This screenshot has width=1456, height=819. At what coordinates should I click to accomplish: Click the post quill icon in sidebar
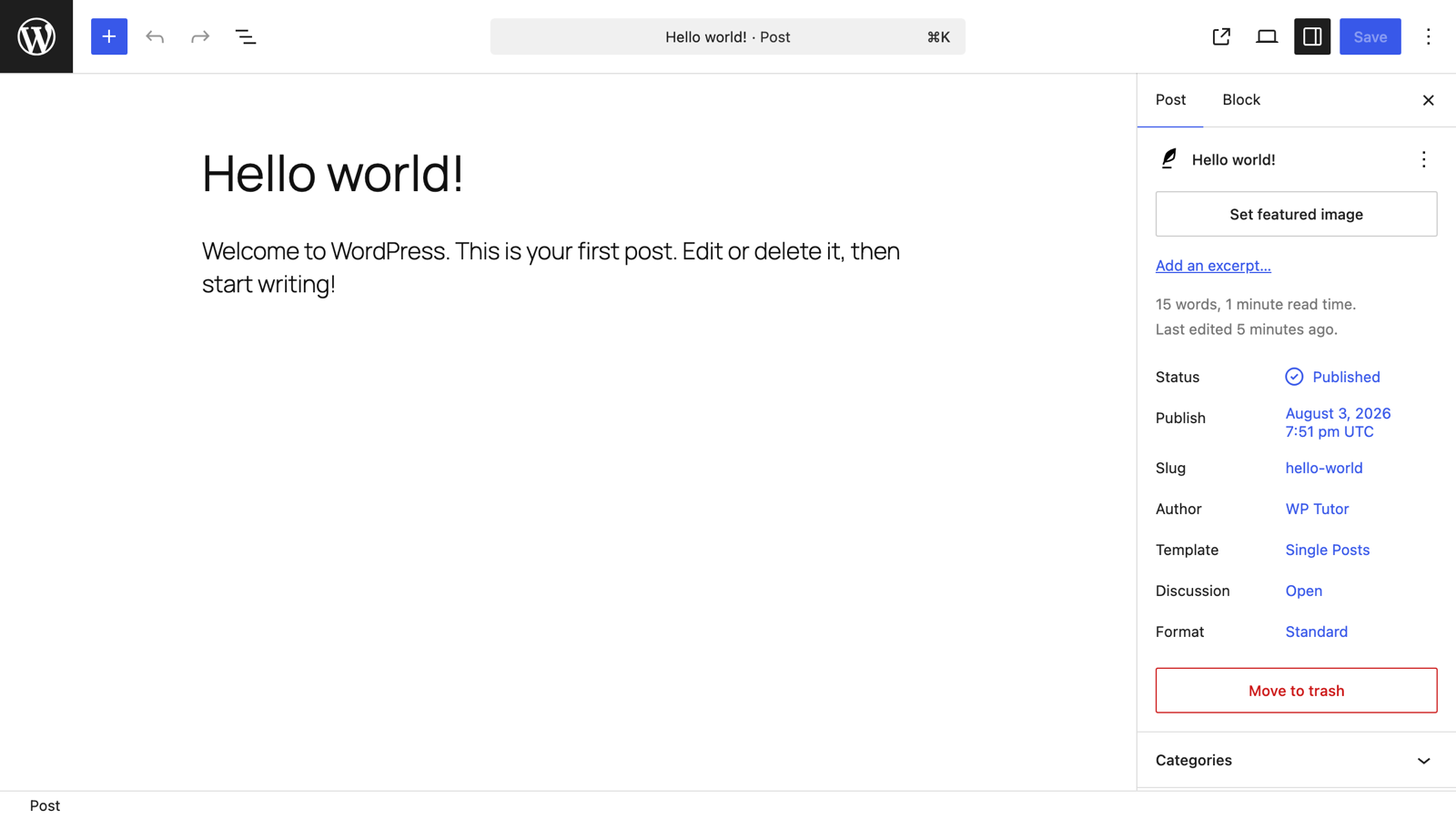pyautogui.click(x=1168, y=159)
